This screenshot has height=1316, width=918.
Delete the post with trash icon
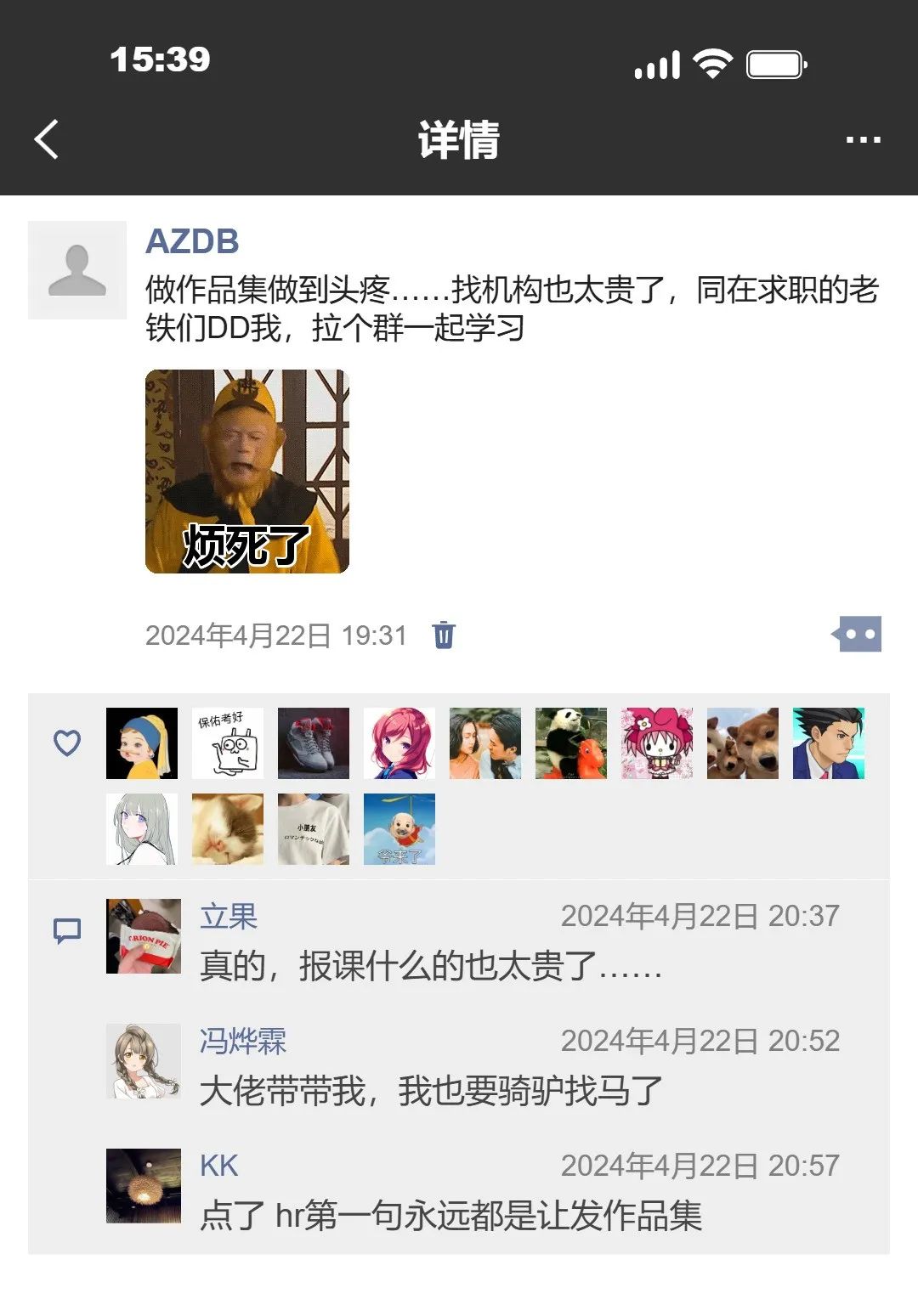(444, 635)
